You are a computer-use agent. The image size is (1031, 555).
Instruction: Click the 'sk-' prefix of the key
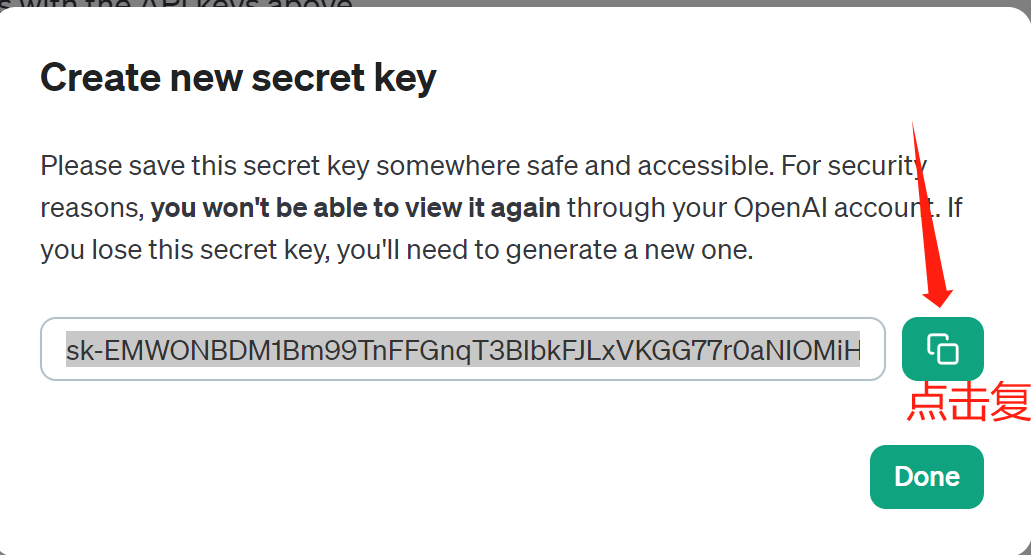(84, 350)
